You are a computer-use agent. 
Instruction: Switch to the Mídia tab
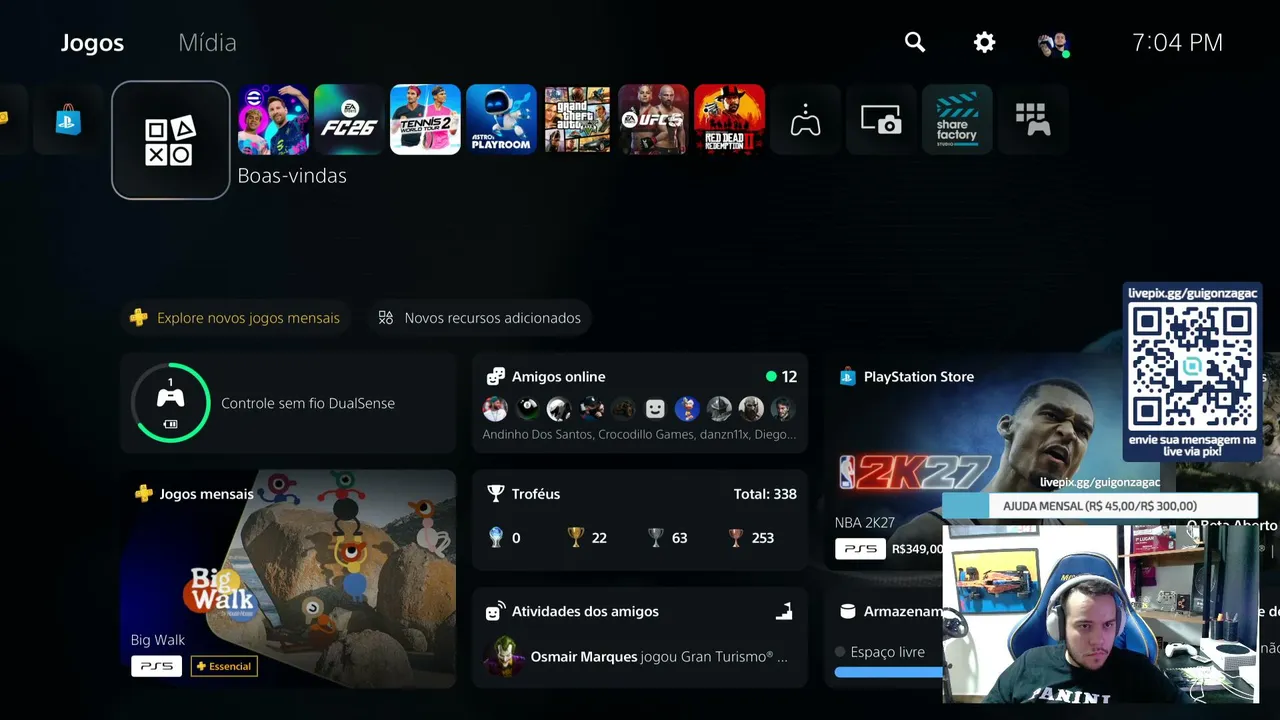pos(207,43)
